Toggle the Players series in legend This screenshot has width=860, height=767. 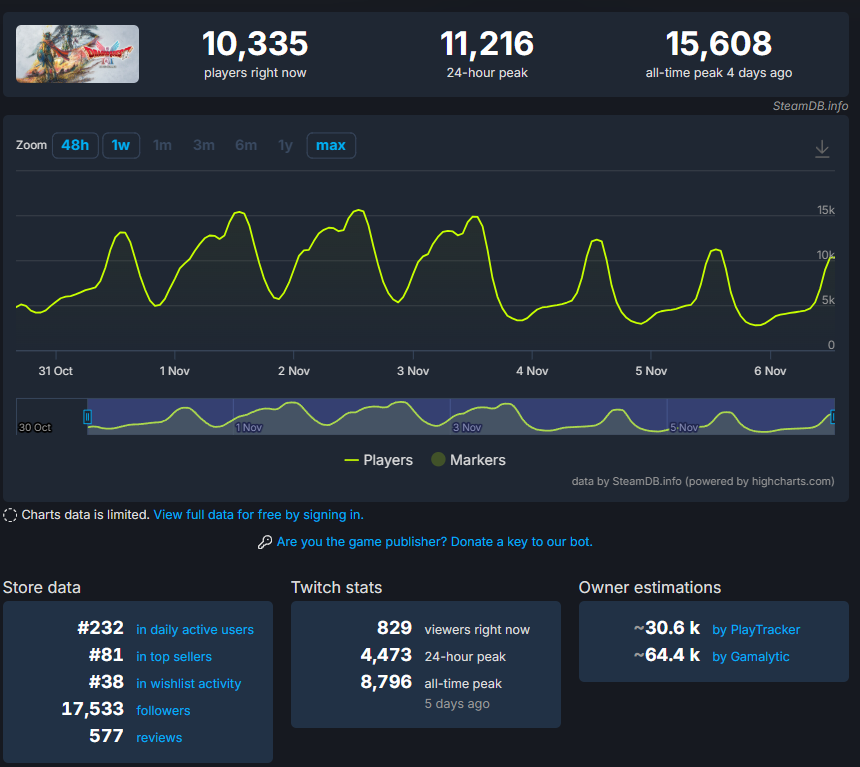[x=378, y=460]
